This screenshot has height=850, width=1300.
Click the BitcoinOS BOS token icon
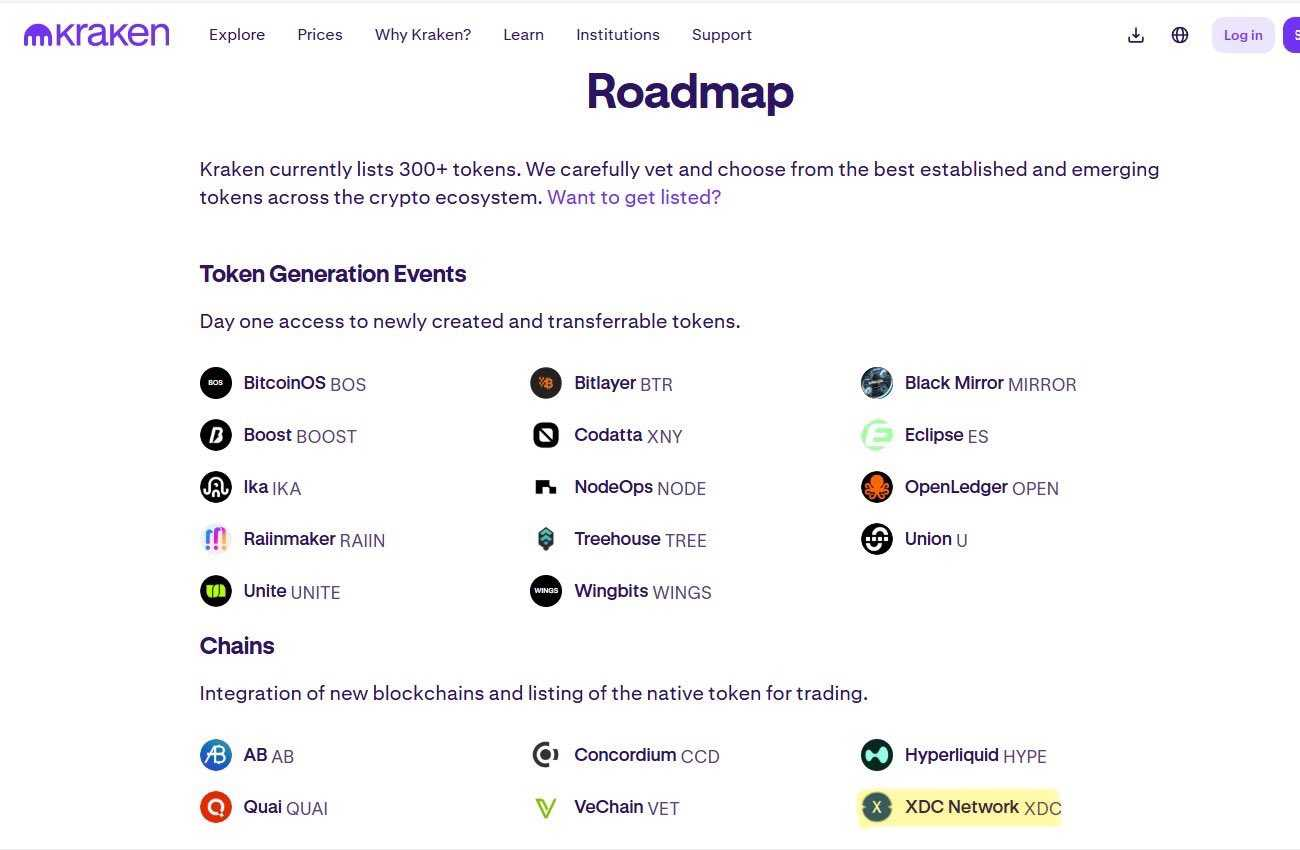coord(216,383)
